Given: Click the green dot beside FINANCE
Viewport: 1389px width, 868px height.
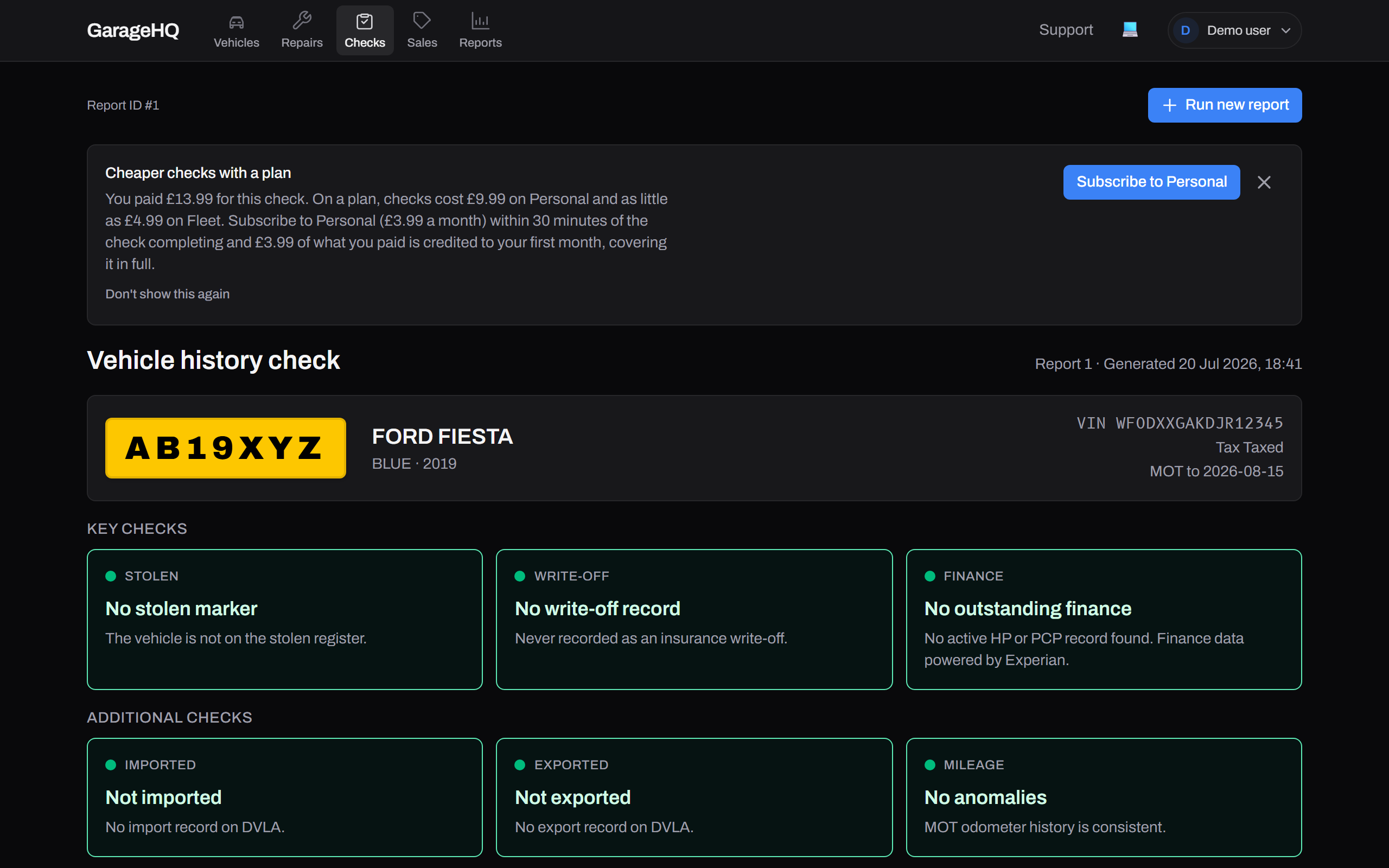Looking at the screenshot, I should point(930,576).
